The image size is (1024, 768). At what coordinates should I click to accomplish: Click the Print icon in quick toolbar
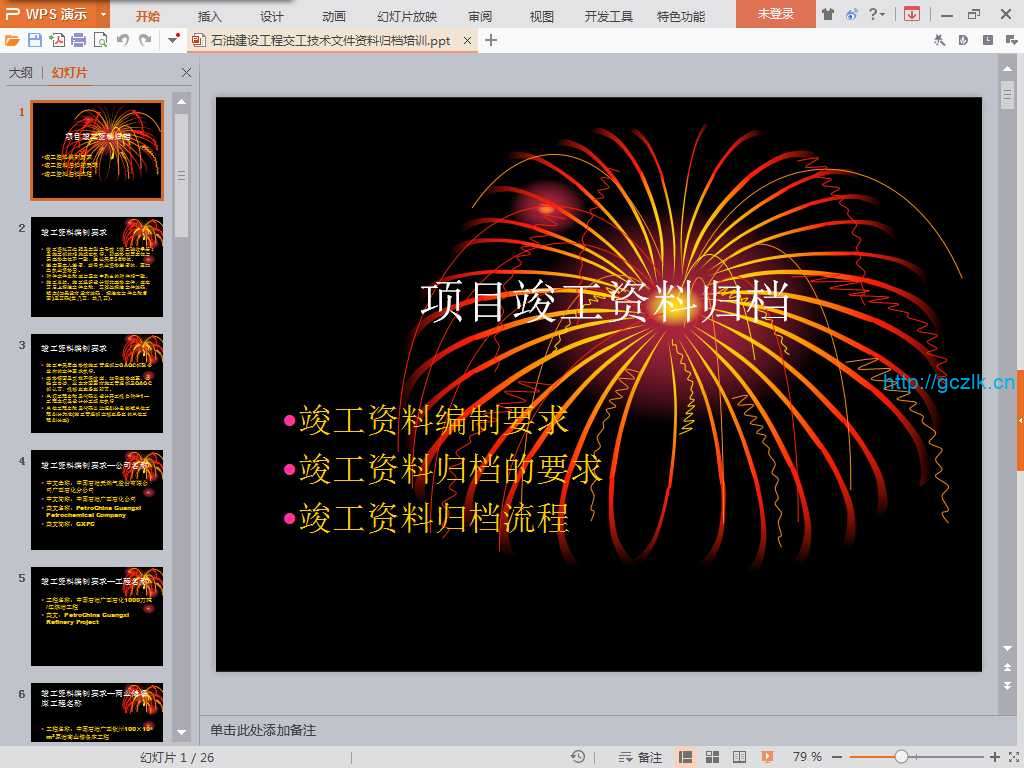[79, 40]
